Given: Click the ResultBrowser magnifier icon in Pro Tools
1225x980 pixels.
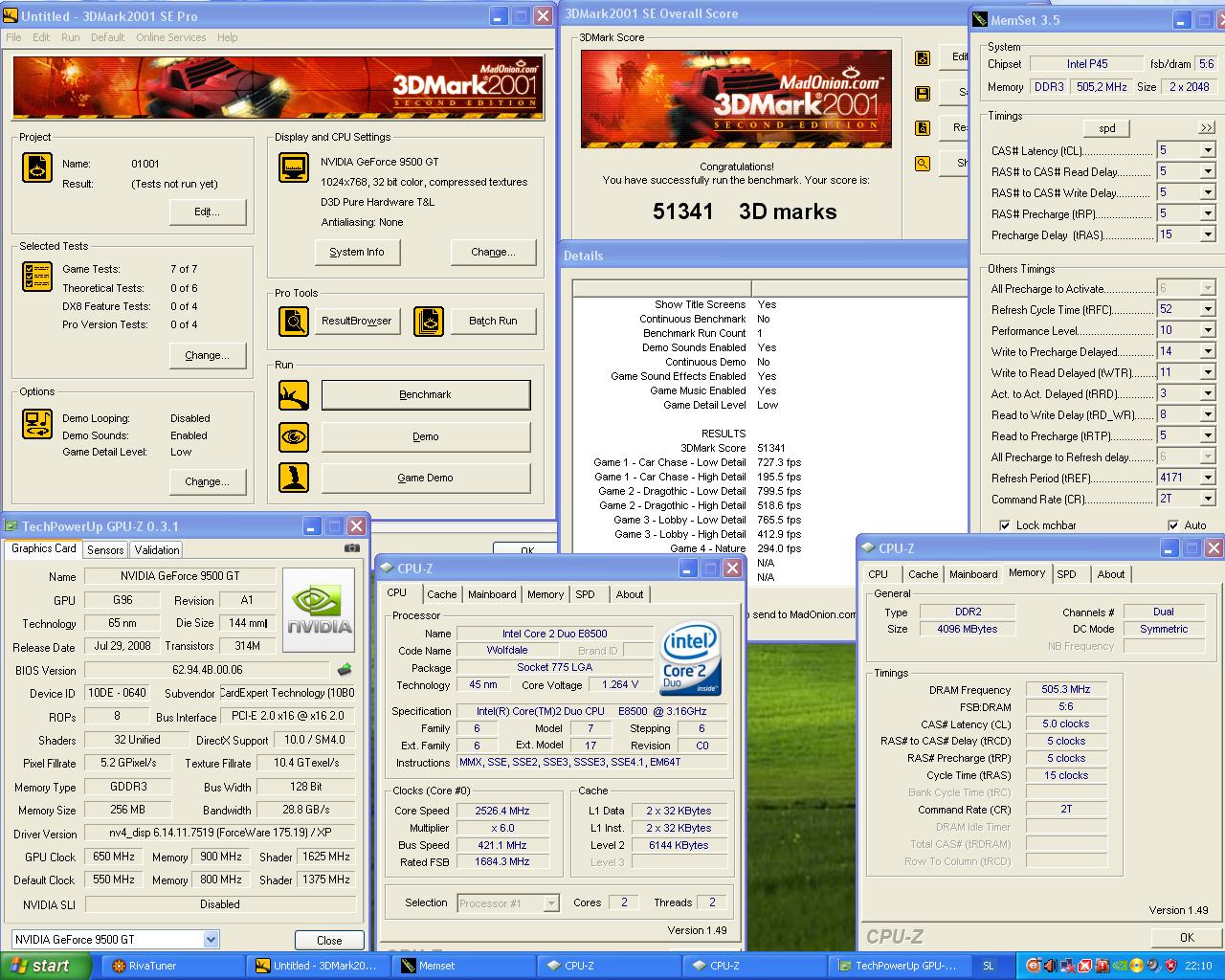Looking at the screenshot, I should [x=294, y=321].
